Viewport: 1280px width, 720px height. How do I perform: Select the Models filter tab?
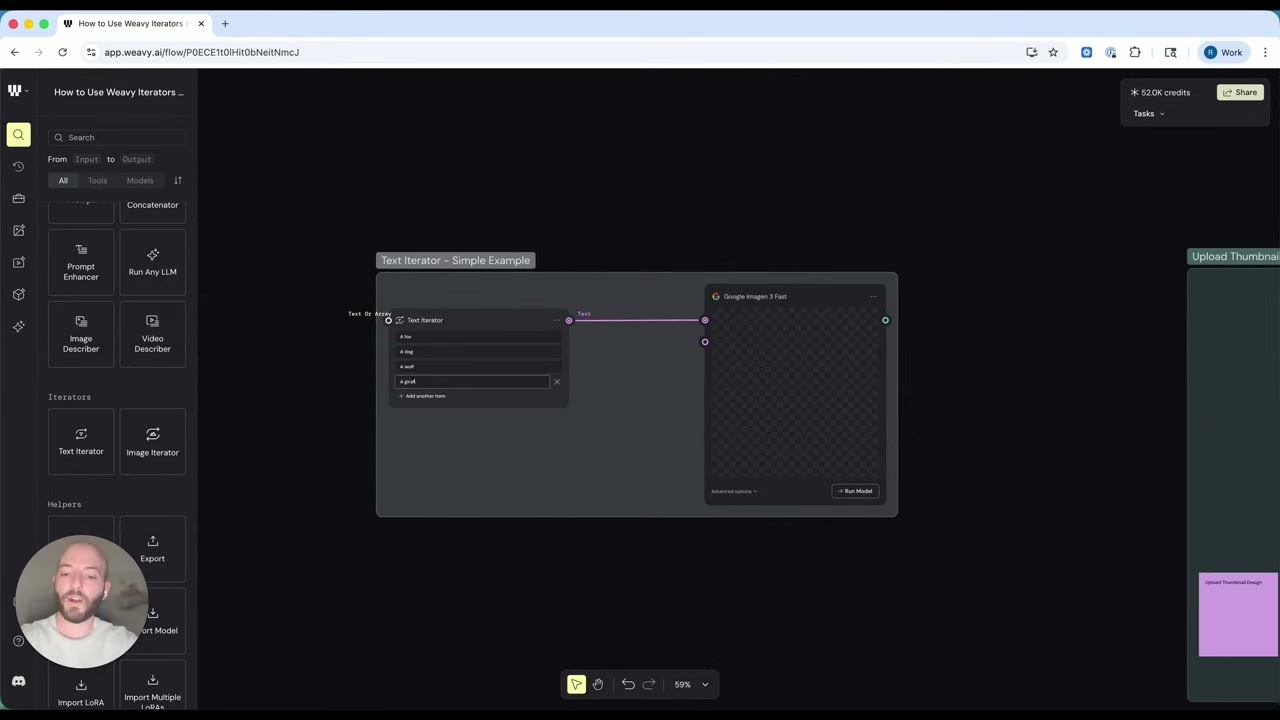[x=140, y=180]
